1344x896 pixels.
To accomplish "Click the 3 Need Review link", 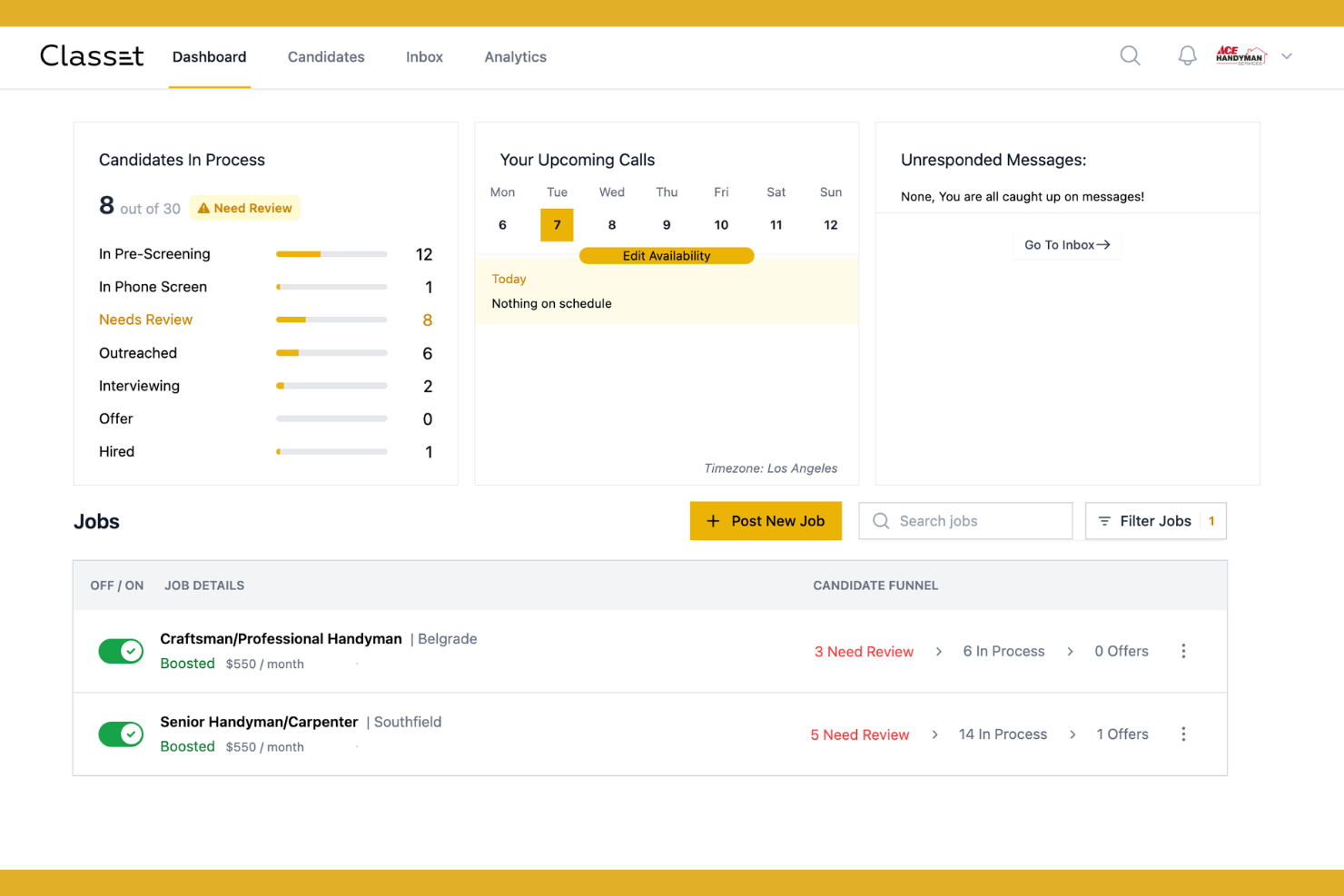I will pos(864,652).
